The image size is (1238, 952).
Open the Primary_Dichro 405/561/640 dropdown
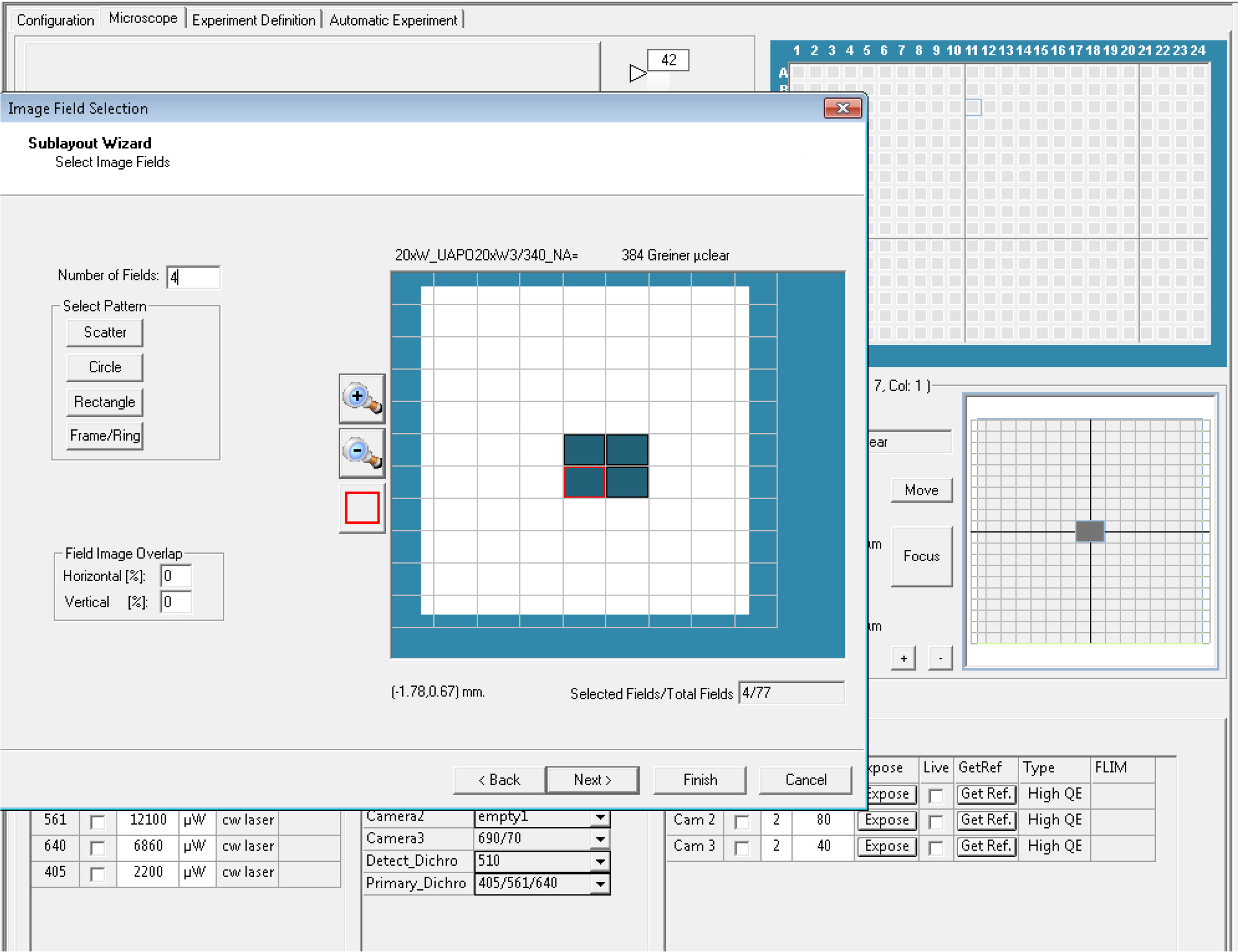tap(600, 884)
